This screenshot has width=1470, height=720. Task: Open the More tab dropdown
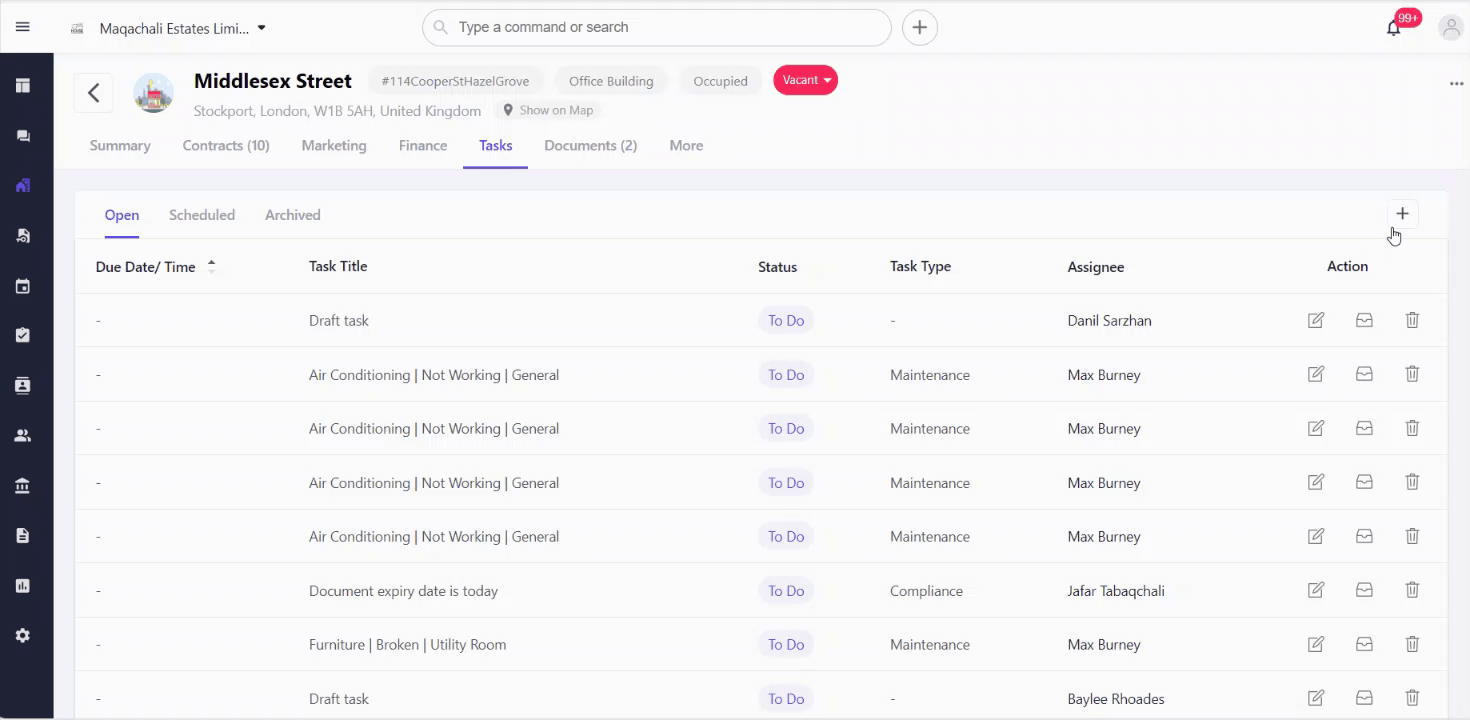(686, 146)
